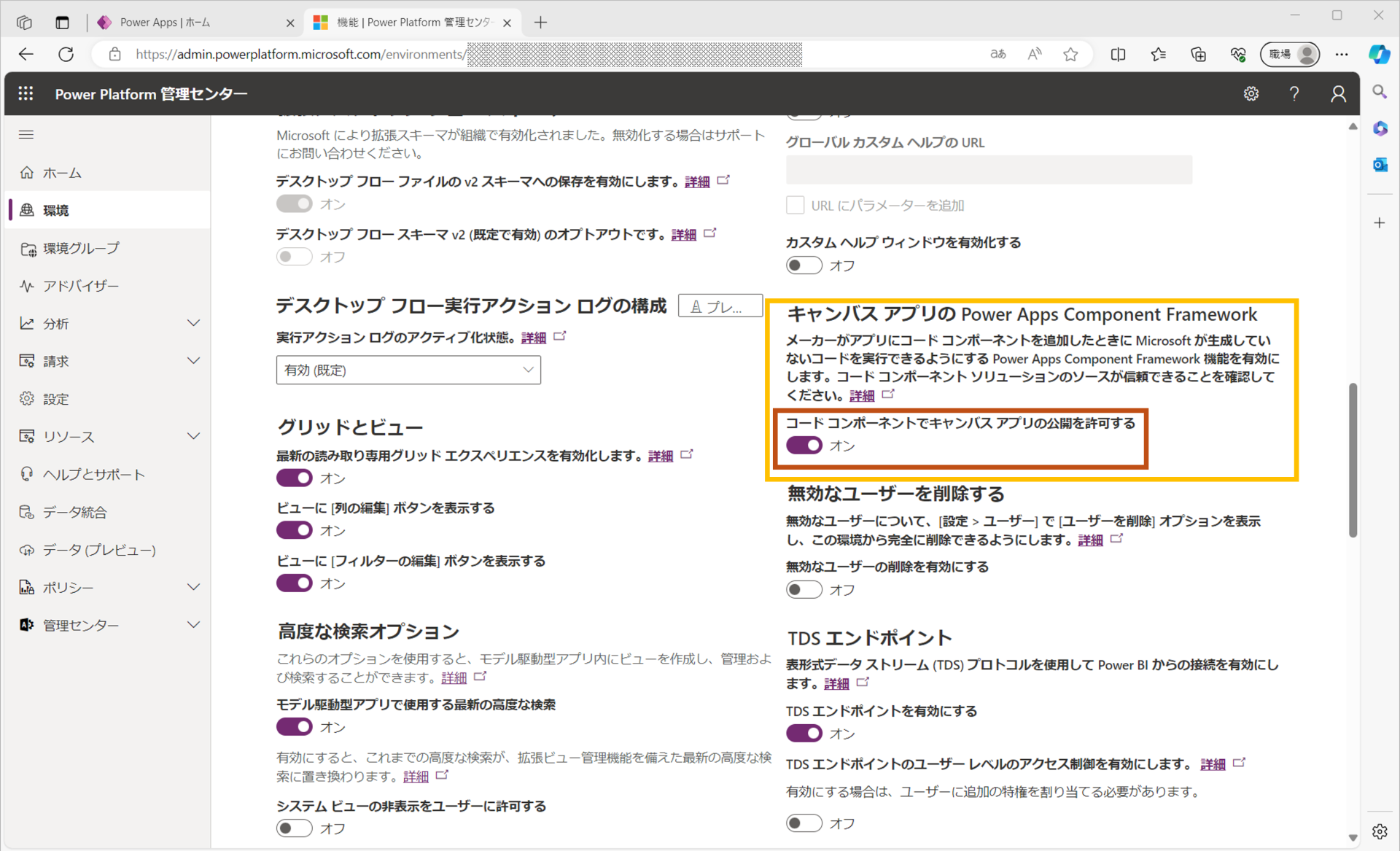Open the app launcher waffle icon

26,94
